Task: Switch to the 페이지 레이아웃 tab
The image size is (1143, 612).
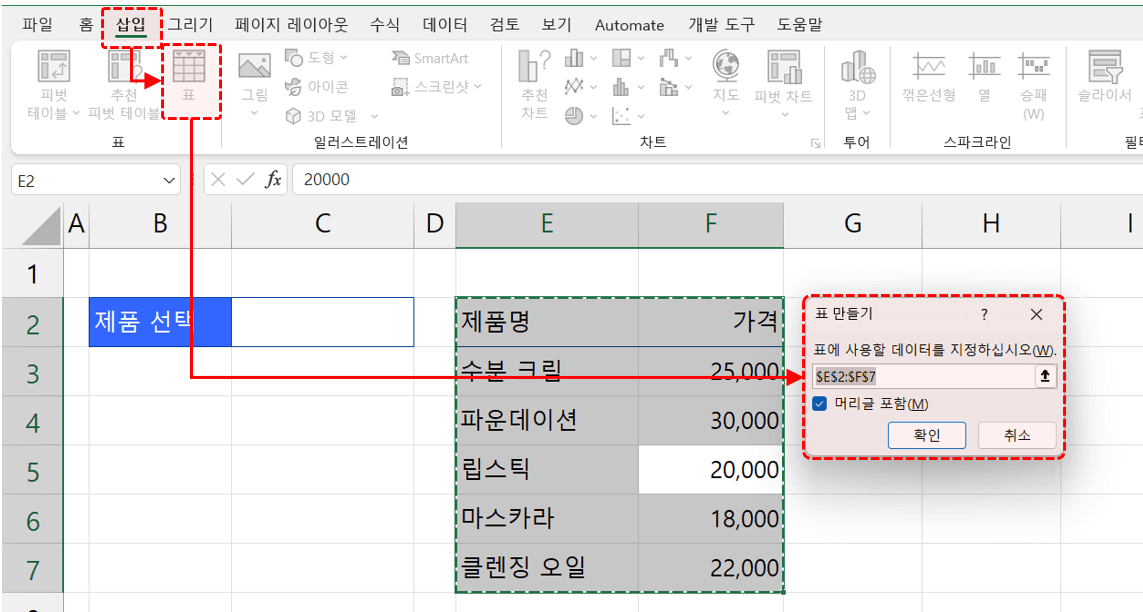Action: coord(291,25)
